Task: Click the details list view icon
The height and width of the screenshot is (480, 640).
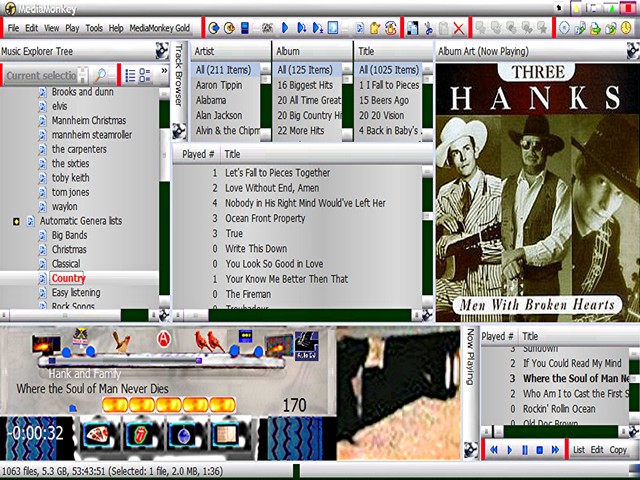Action: 130,75
